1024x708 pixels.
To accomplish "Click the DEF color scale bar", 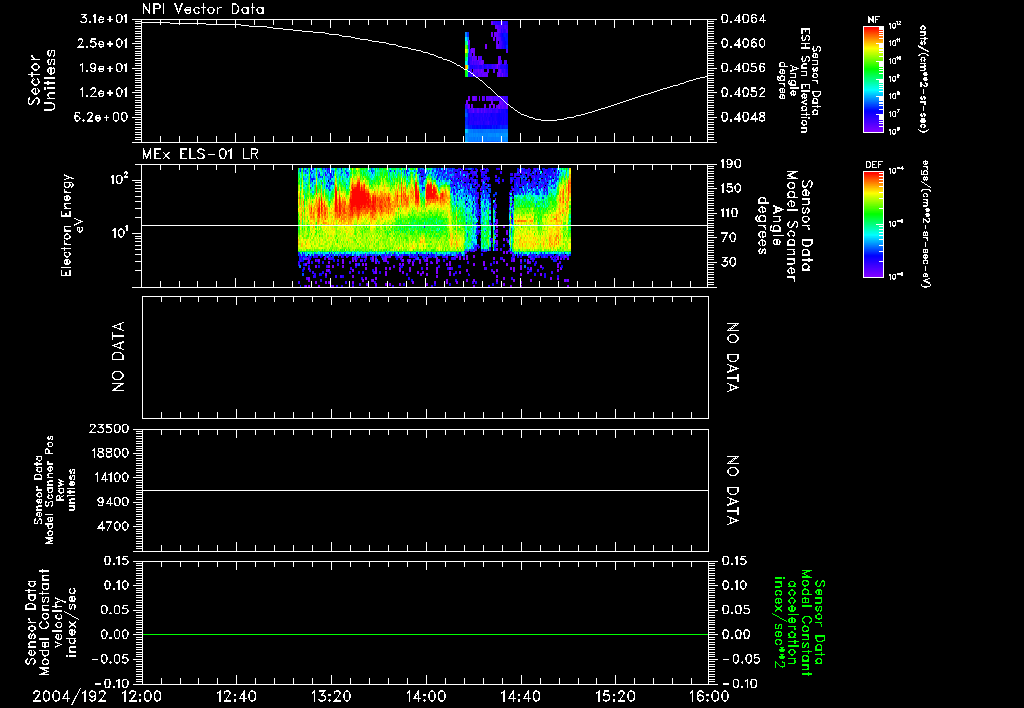I will coord(873,224).
